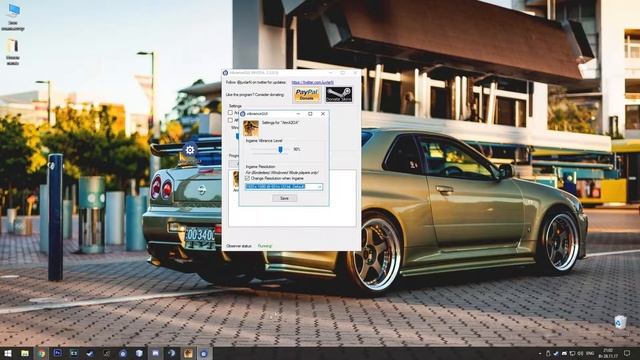The image size is (640, 360).
Task: Switch the ENG input language
Action: [590, 353]
